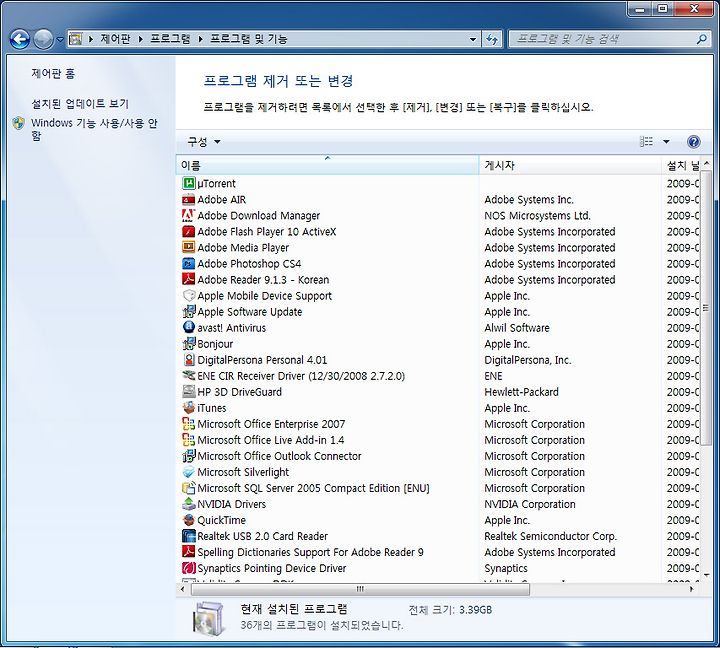Click the Synaptics publisher cell
The width and height of the screenshot is (720, 648).
click(x=506, y=569)
